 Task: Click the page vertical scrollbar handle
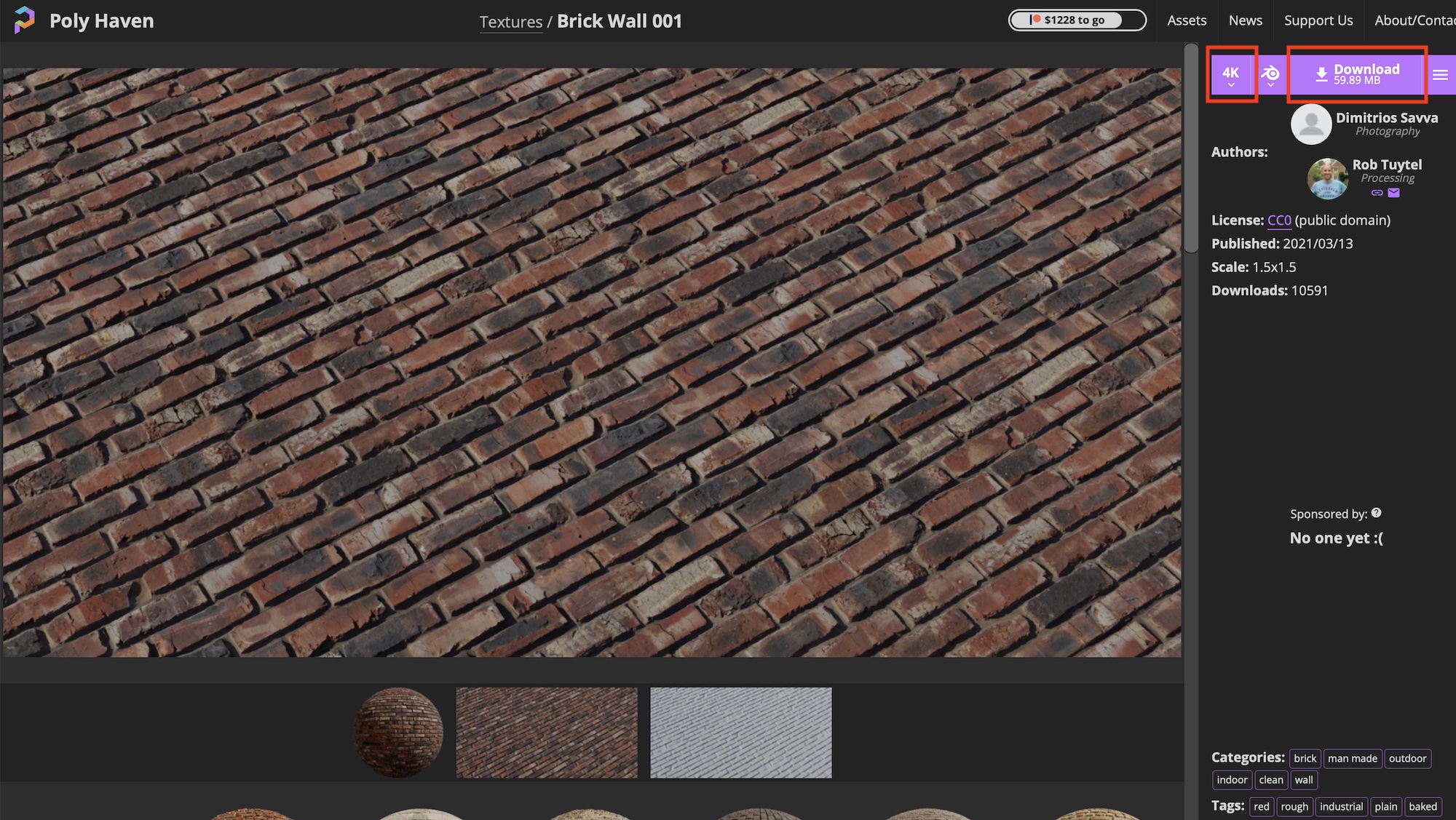pos(1191,149)
